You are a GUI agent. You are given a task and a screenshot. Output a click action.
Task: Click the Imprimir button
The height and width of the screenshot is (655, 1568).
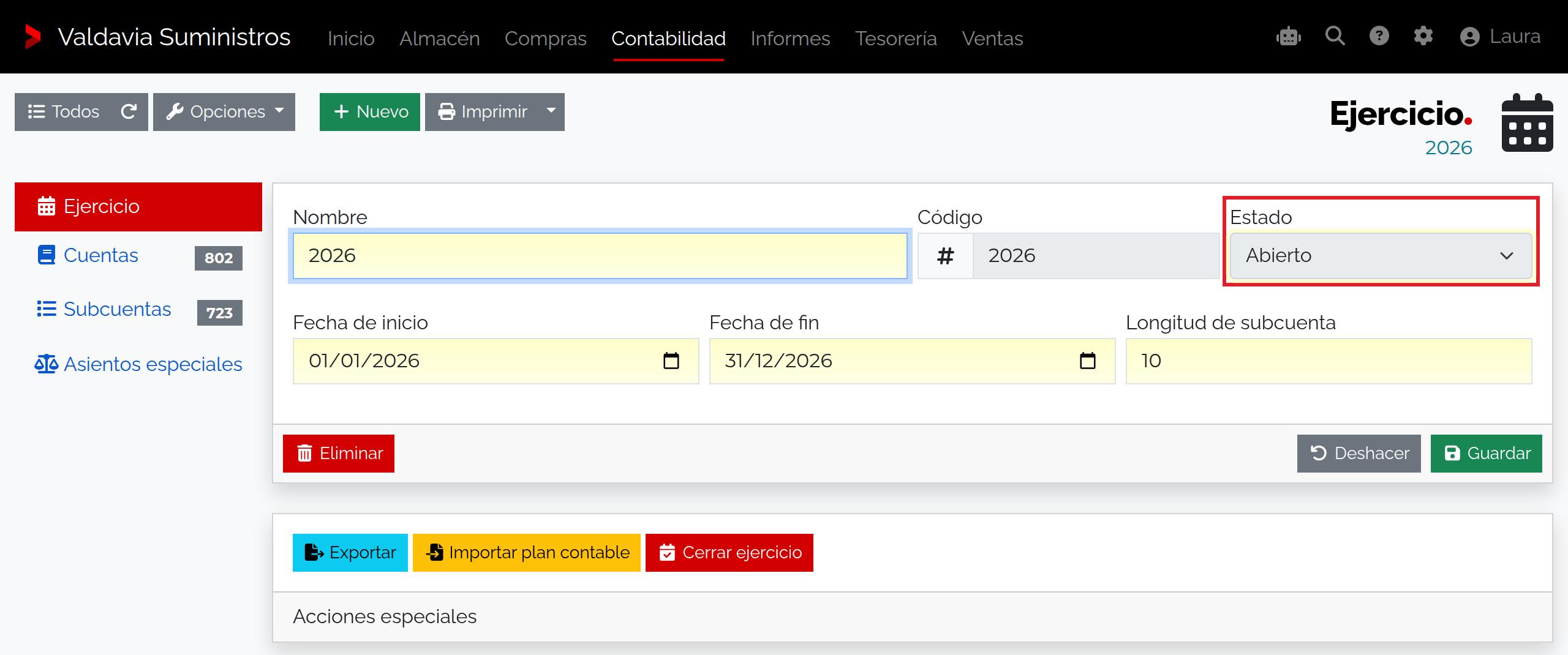[482, 111]
